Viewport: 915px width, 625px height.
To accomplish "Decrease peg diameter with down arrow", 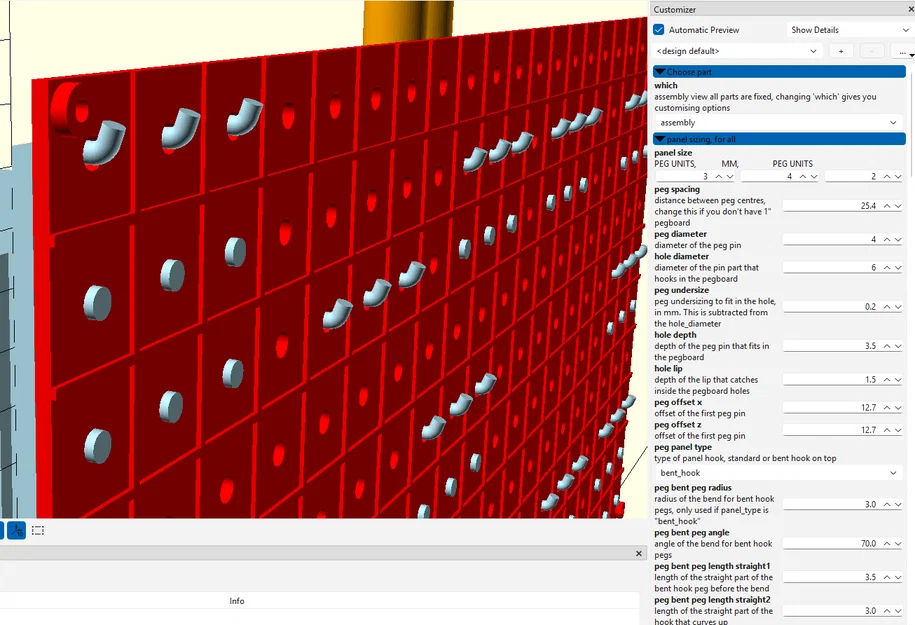I will click(x=898, y=239).
